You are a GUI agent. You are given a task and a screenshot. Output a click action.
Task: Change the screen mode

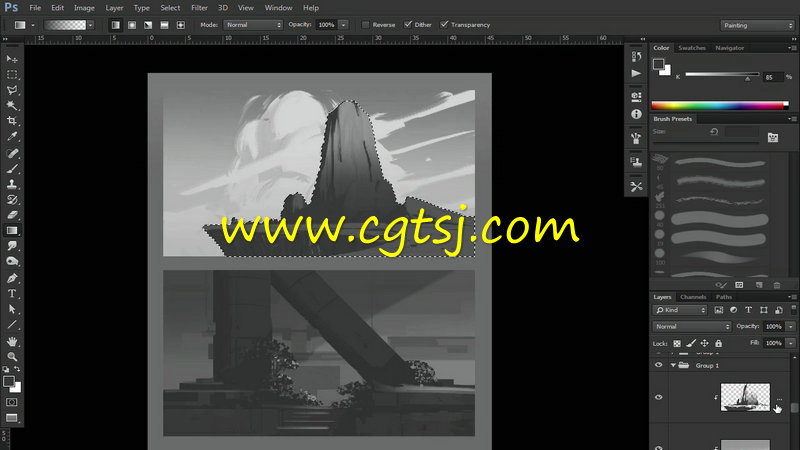[x=12, y=418]
